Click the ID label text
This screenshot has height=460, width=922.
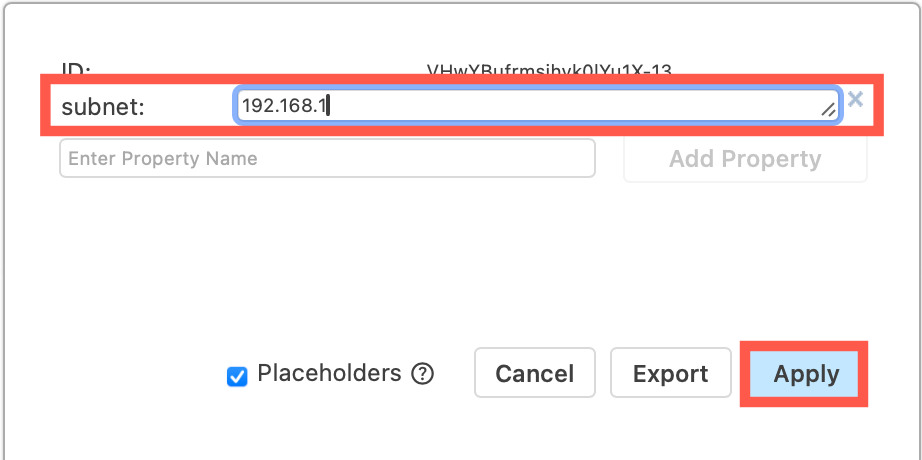76,70
